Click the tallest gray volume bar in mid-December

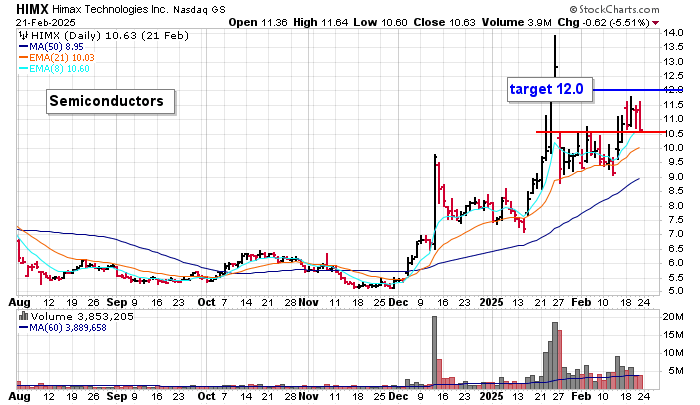coord(434,352)
